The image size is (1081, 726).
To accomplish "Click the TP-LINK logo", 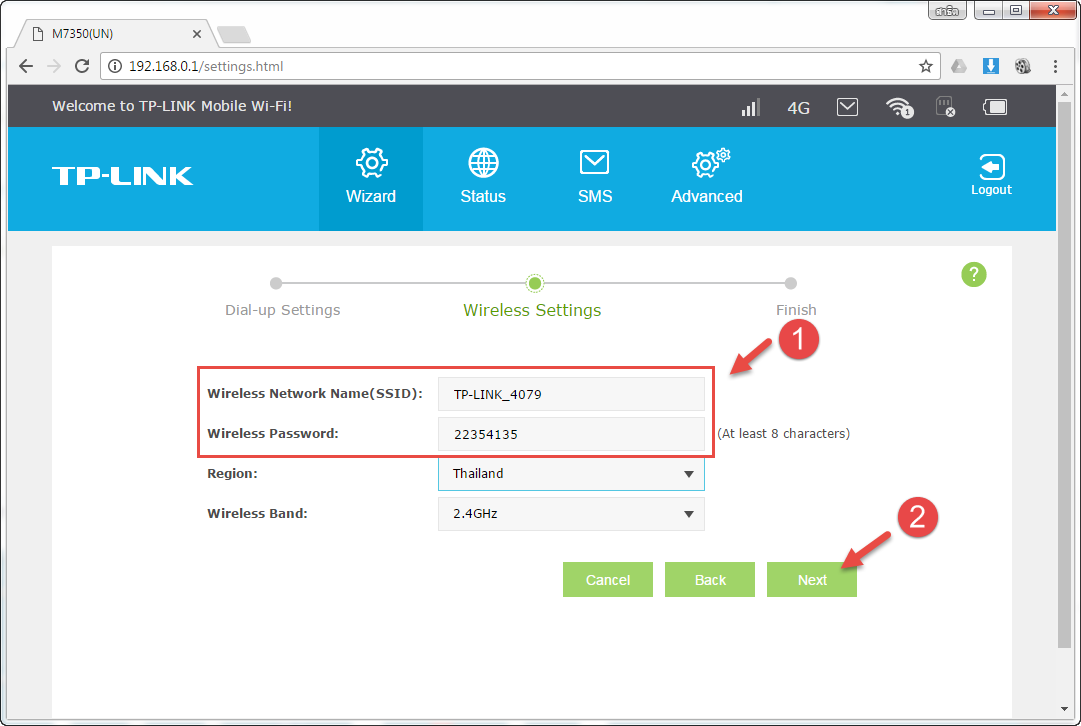I will tap(123, 176).
